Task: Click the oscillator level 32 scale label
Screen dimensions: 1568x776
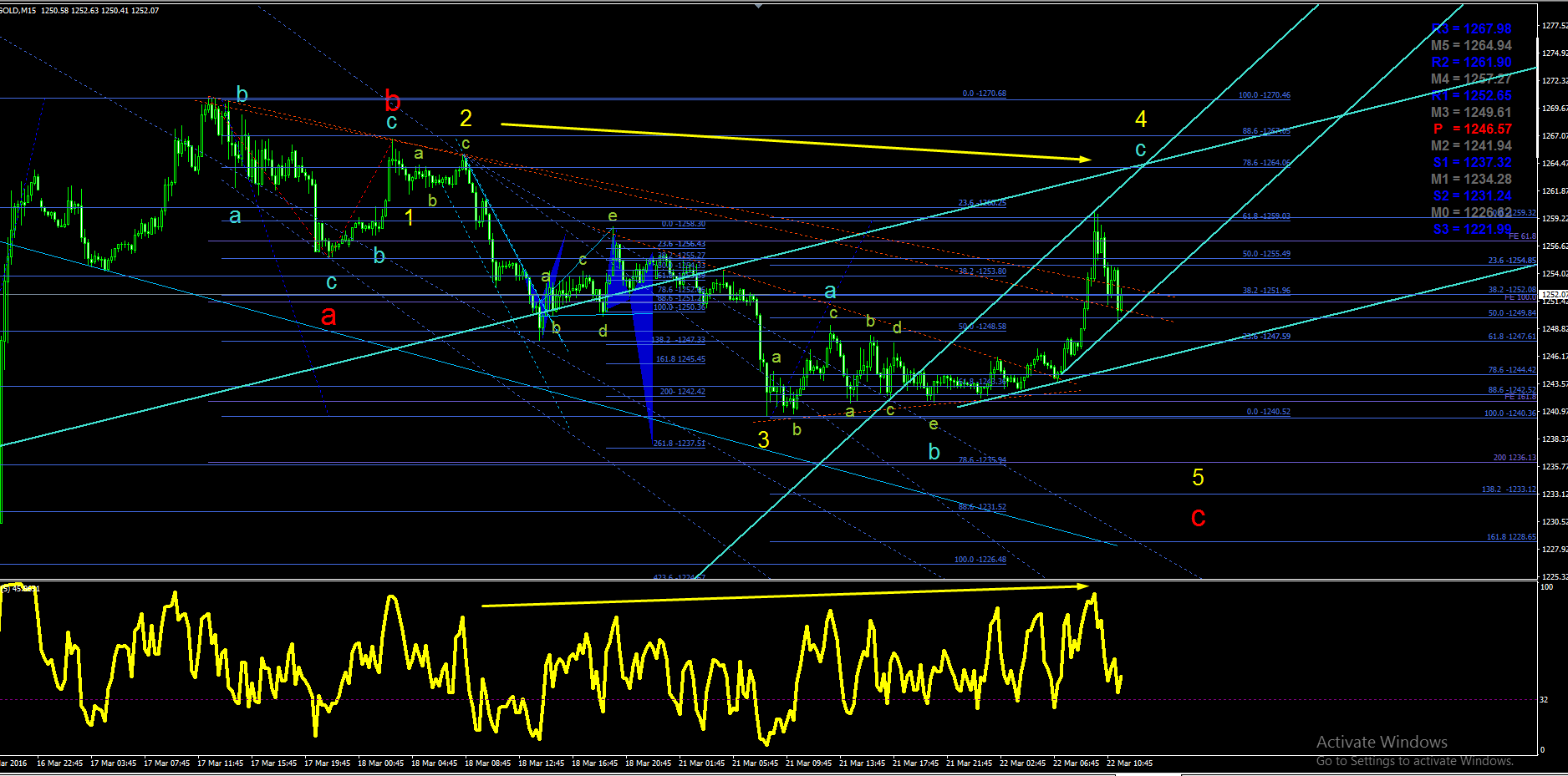Action: [x=1545, y=700]
